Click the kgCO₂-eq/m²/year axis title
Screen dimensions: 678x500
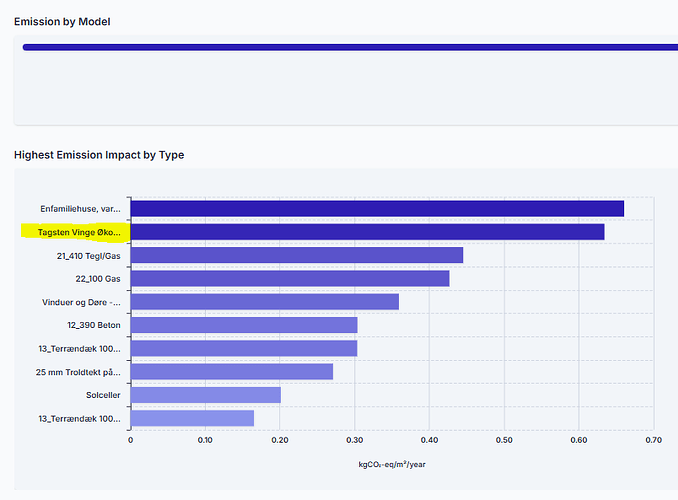(x=391, y=464)
